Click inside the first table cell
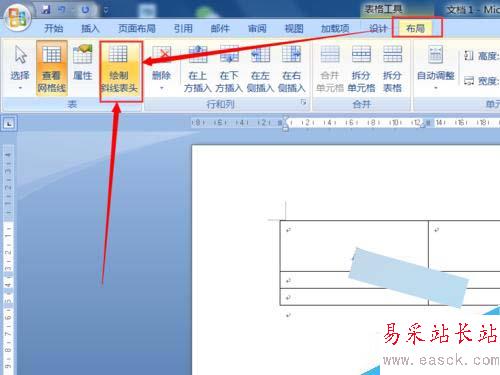 click(x=354, y=245)
